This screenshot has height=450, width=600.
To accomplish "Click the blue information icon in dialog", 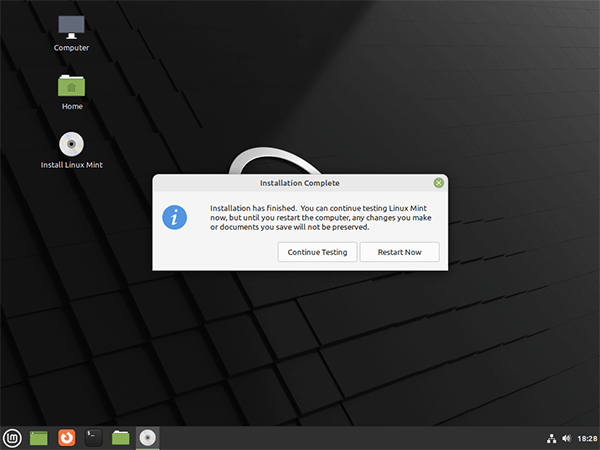I will (175, 216).
